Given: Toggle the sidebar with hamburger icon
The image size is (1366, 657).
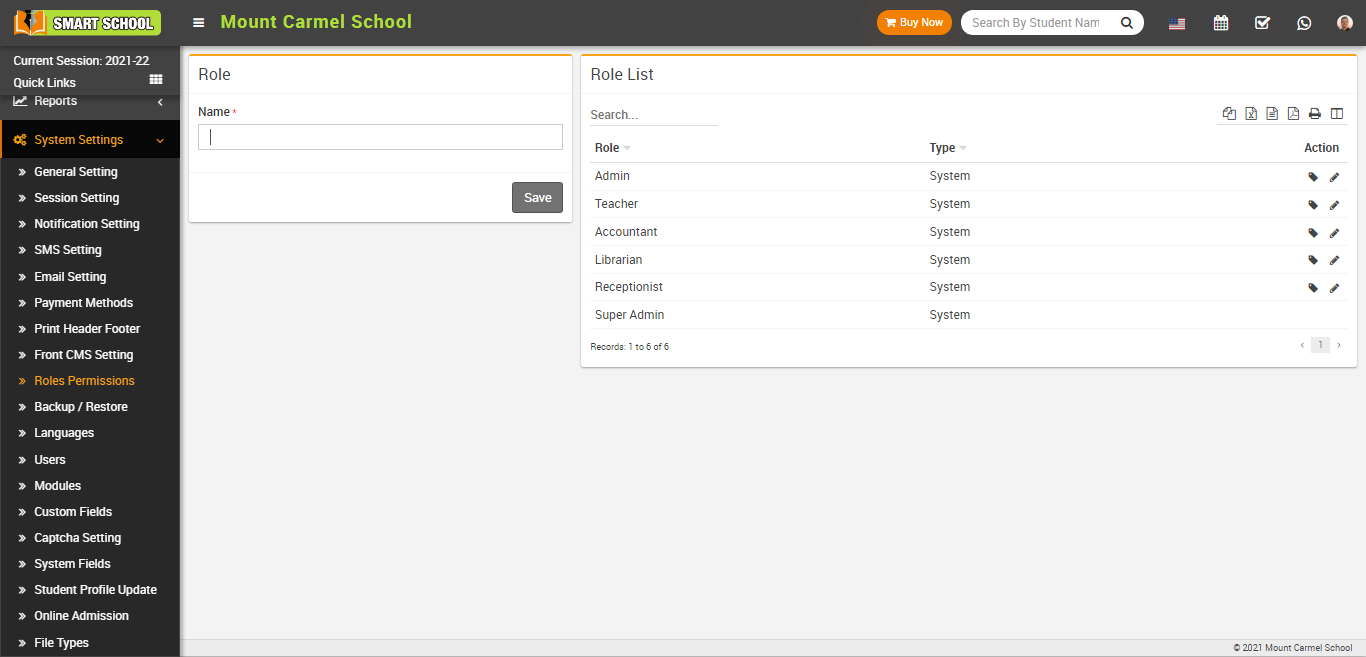Looking at the screenshot, I should pyautogui.click(x=199, y=23).
